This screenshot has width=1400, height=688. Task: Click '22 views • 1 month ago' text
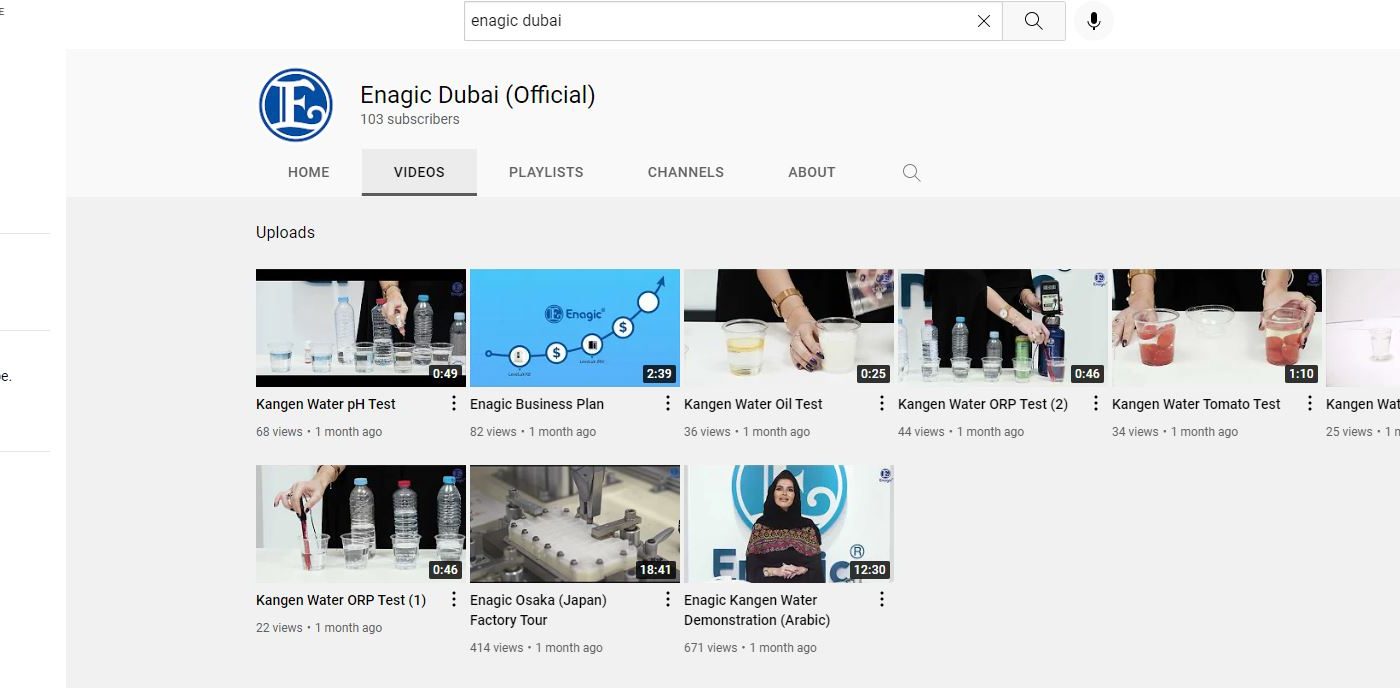pos(319,628)
